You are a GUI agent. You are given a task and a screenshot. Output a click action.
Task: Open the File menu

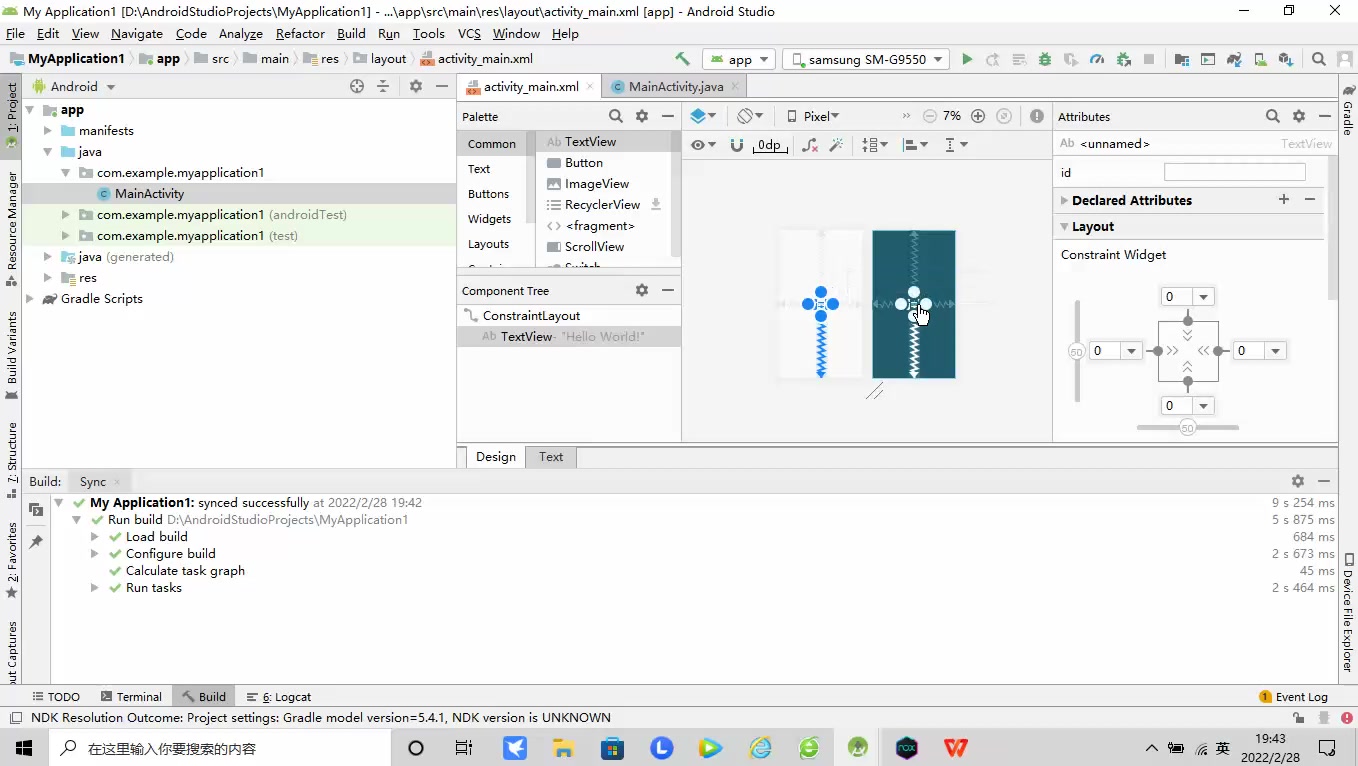point(15,33)
